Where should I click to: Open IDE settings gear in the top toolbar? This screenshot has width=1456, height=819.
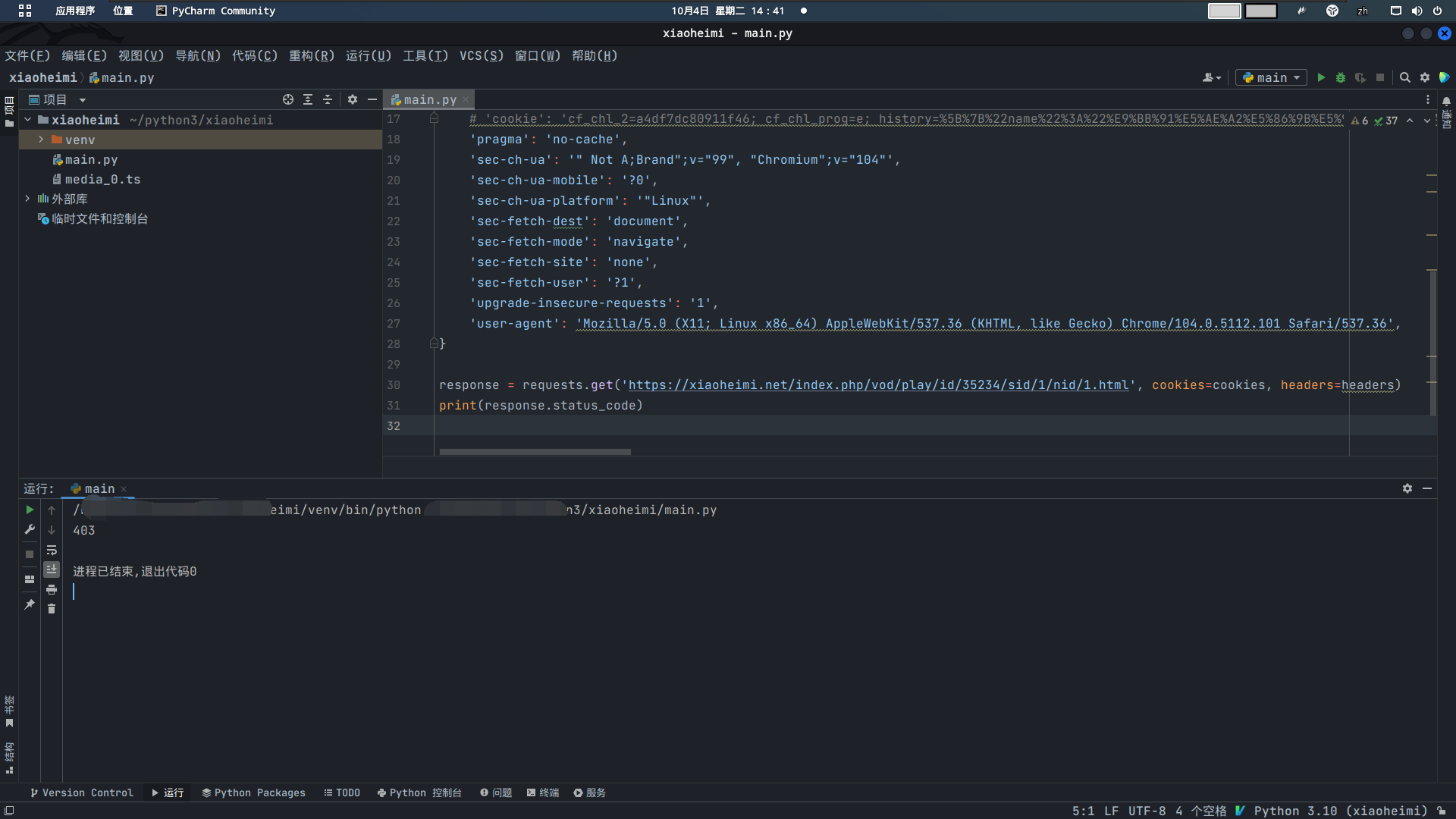click(1425, 77)
